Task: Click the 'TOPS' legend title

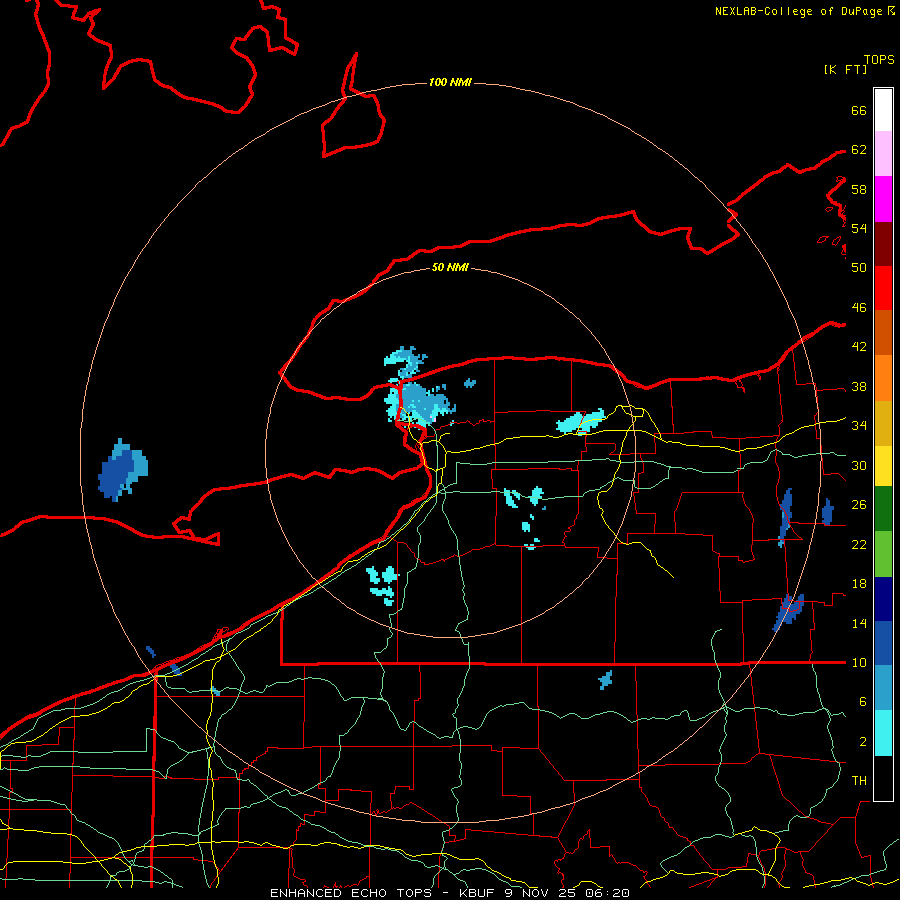Action: click(879, 60)
